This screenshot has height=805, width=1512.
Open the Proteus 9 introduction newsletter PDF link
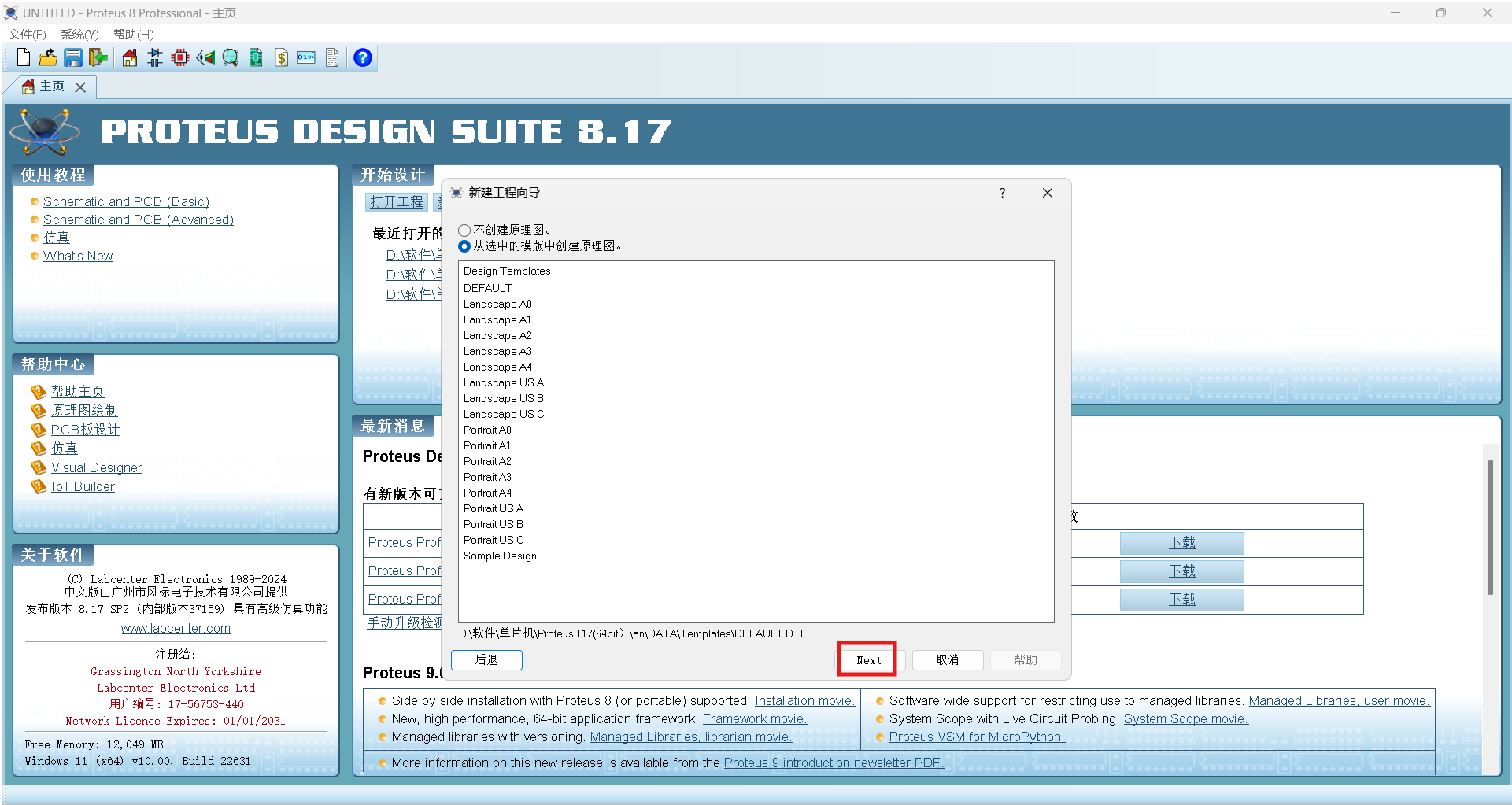[834, 763]
